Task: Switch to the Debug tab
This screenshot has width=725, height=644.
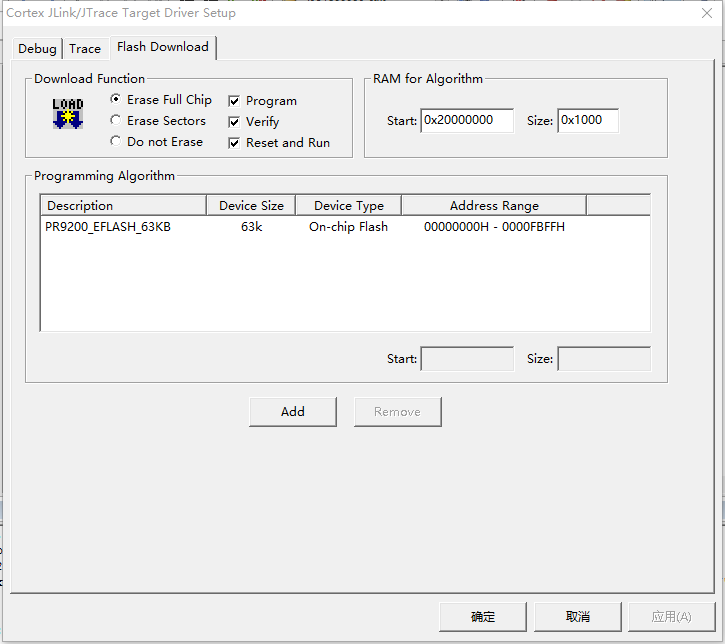Action: (x=37, y=49)
